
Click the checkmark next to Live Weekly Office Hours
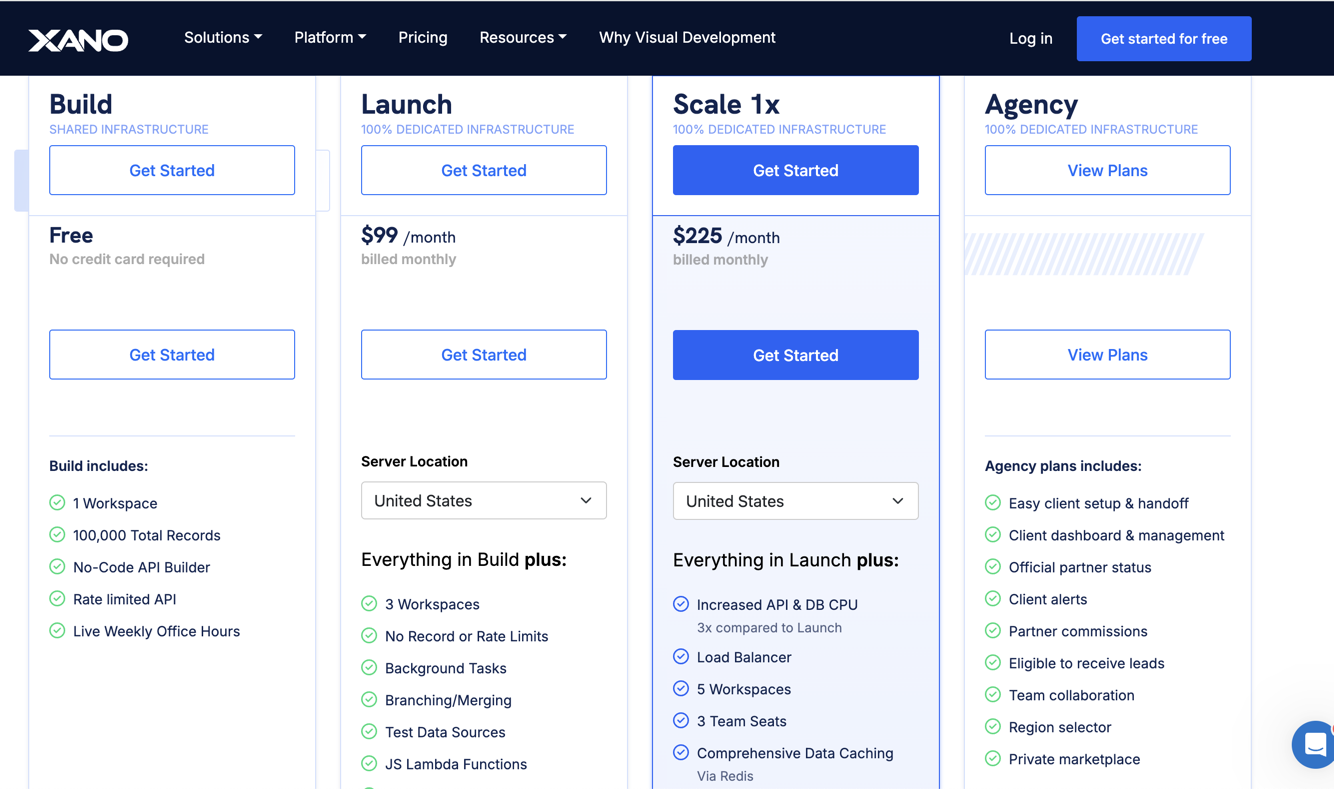pyautogui.click(x=57, y=631)
